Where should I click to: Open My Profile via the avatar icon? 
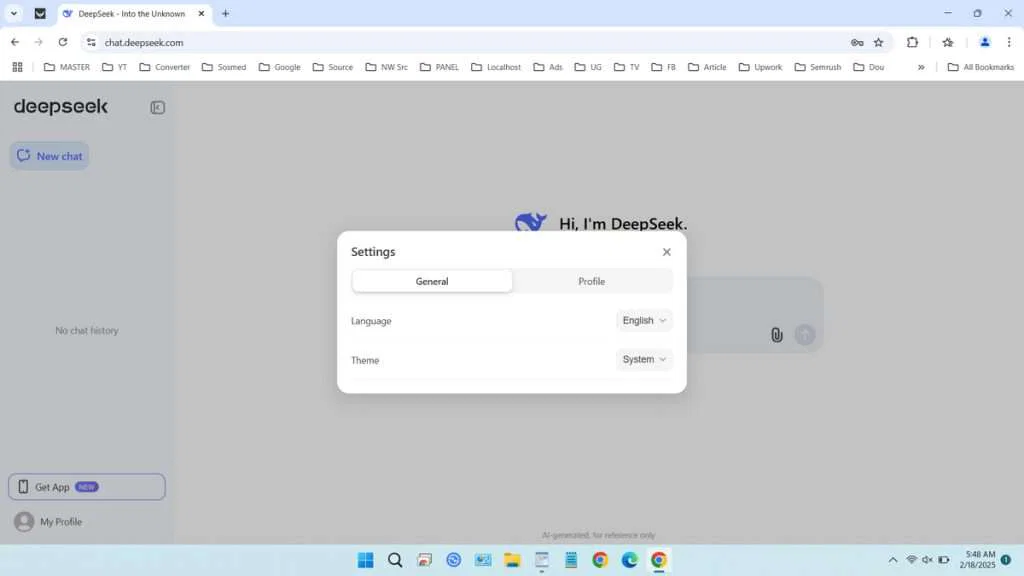point(23,521)
